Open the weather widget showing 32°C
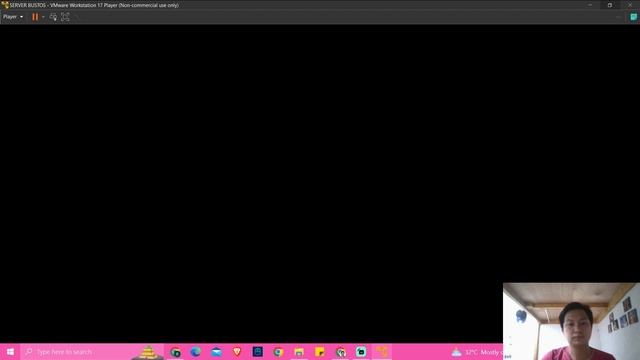640x360 pixels. (x=477, y=352)
